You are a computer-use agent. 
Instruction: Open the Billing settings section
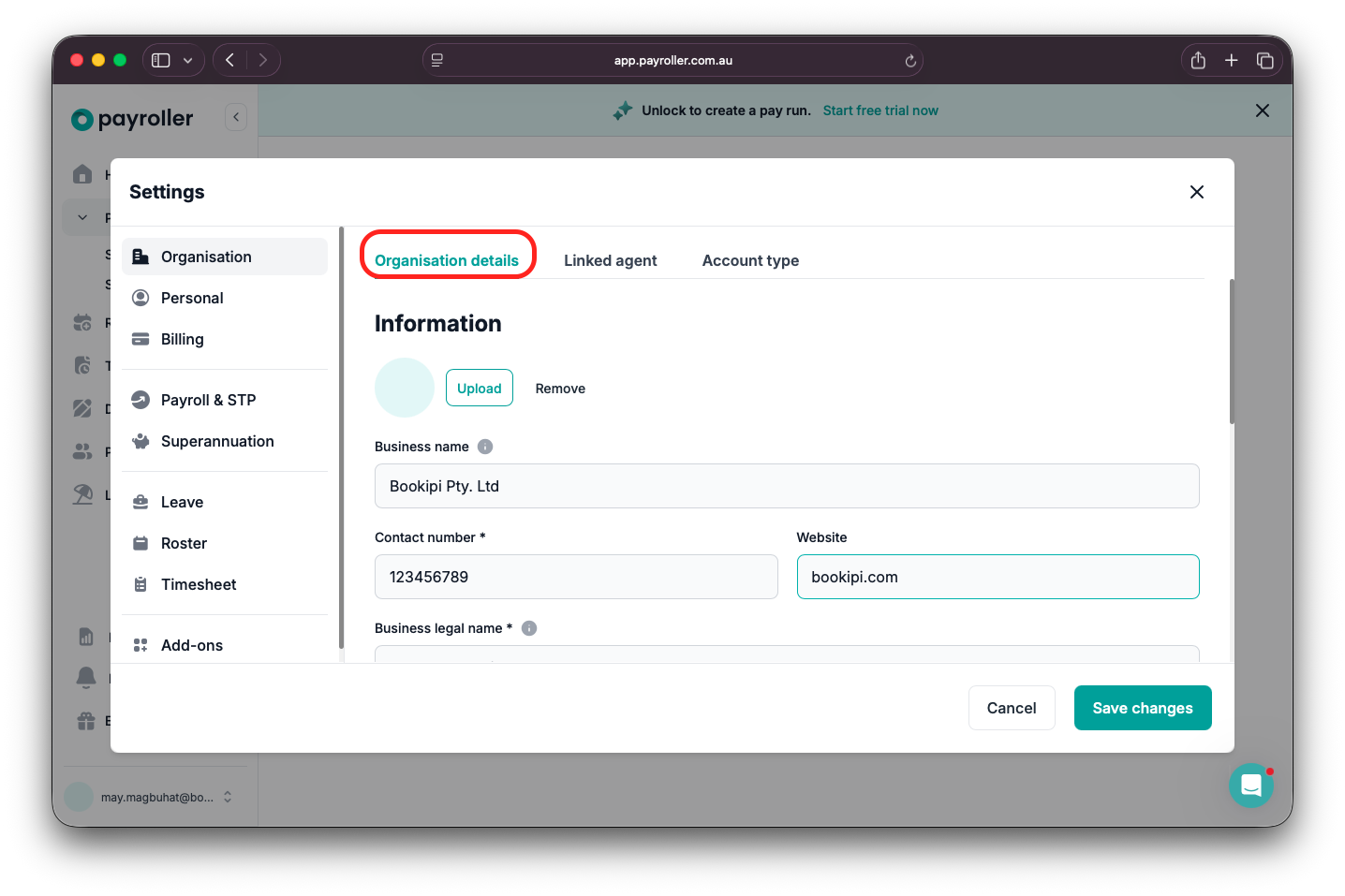(225, 339)
